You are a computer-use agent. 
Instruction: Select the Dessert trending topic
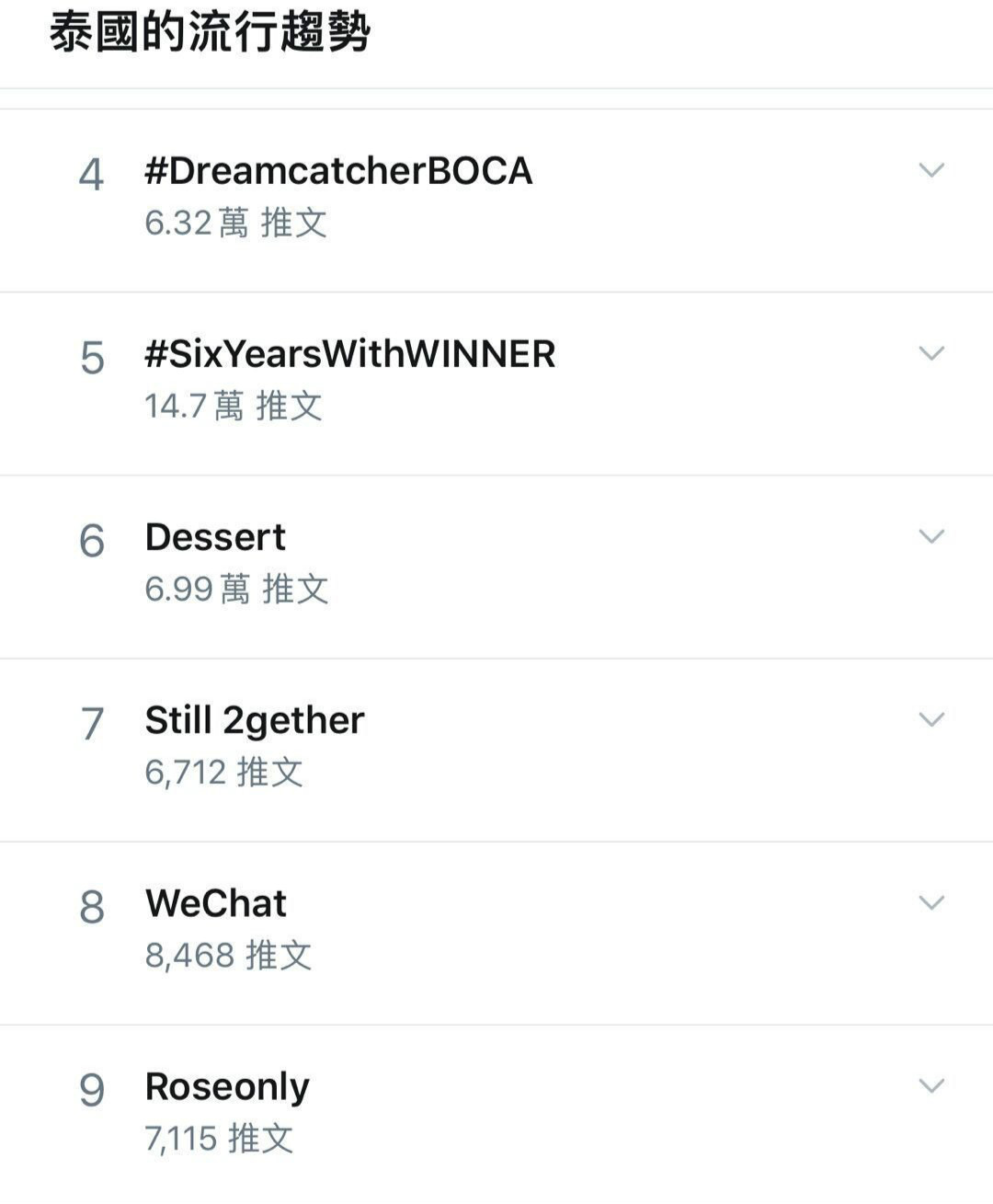pyautogui.click(x=215, y=537)
